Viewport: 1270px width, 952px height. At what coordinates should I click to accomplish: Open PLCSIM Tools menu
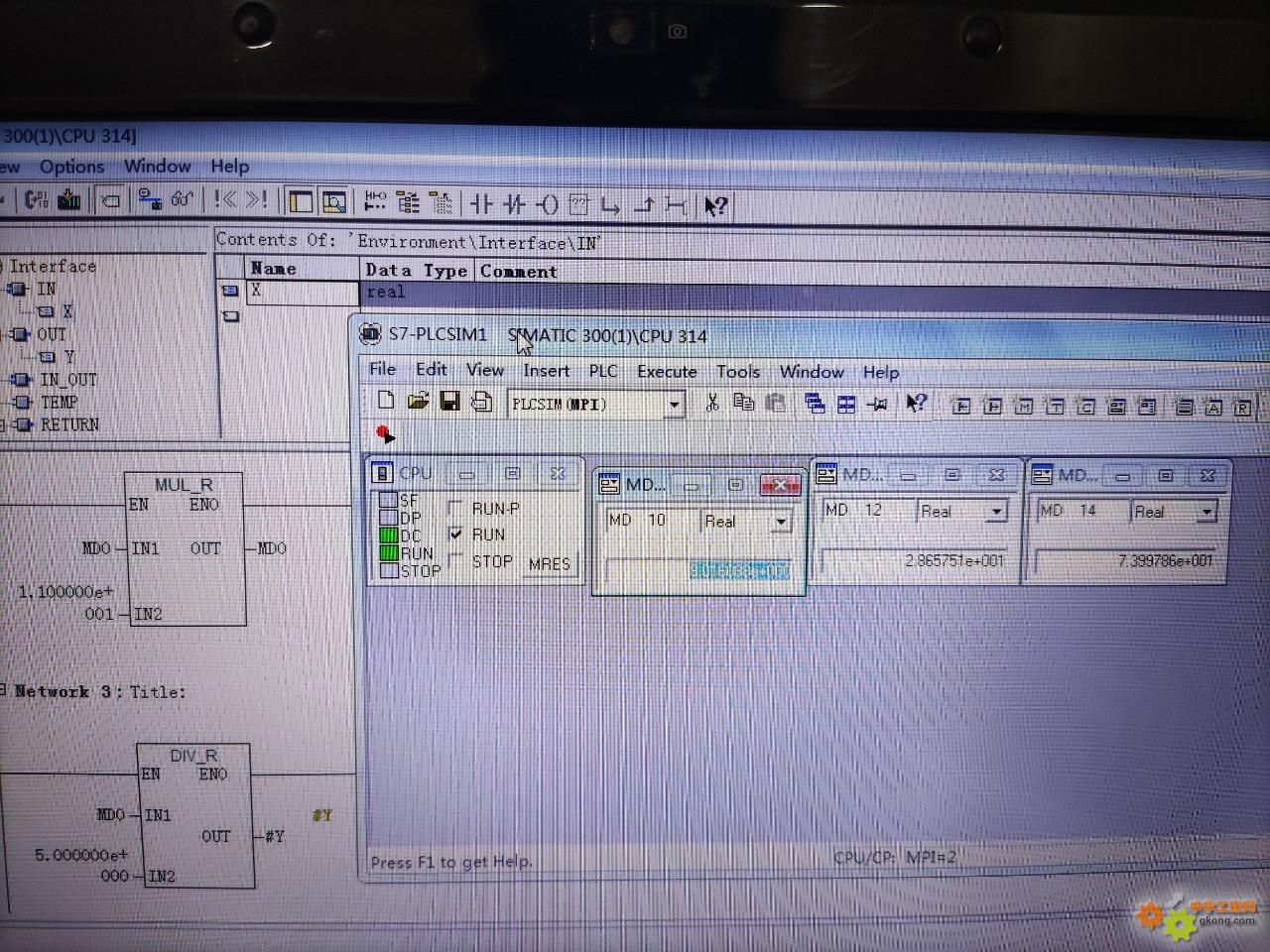[x=738, y=372]
